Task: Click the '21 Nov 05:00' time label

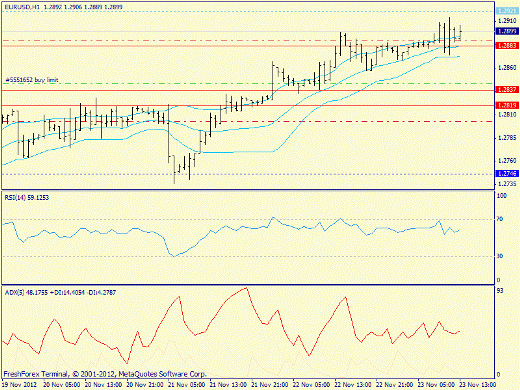Action: point(187,384)
